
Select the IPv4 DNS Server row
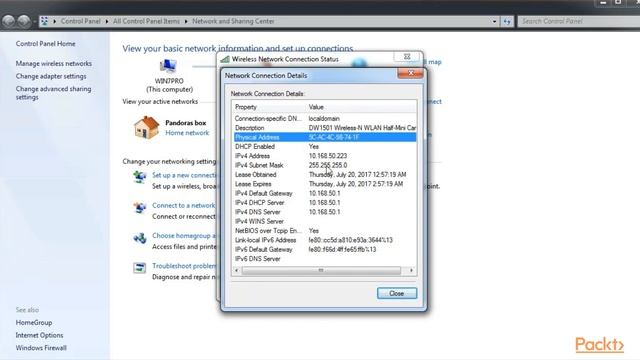(325, 212)
